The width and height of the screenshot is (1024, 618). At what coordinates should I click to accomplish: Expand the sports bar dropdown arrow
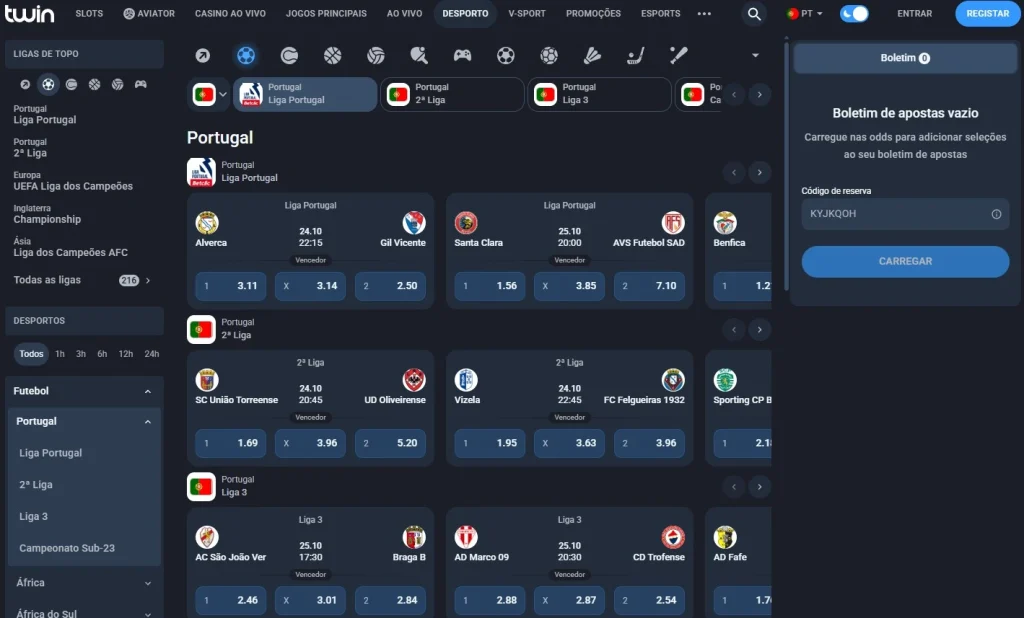(x=756, y=56)
